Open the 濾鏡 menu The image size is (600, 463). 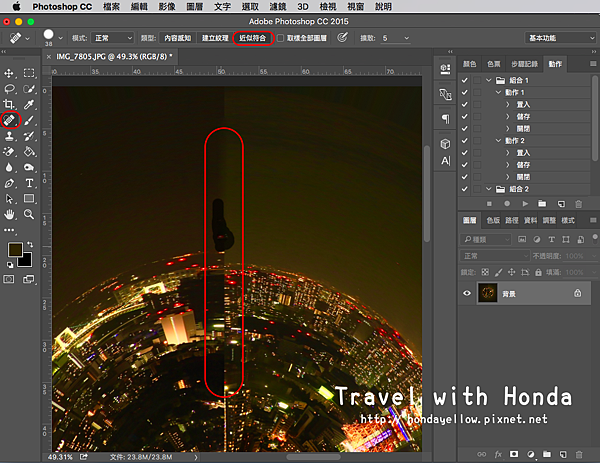[x=278, y=7]
